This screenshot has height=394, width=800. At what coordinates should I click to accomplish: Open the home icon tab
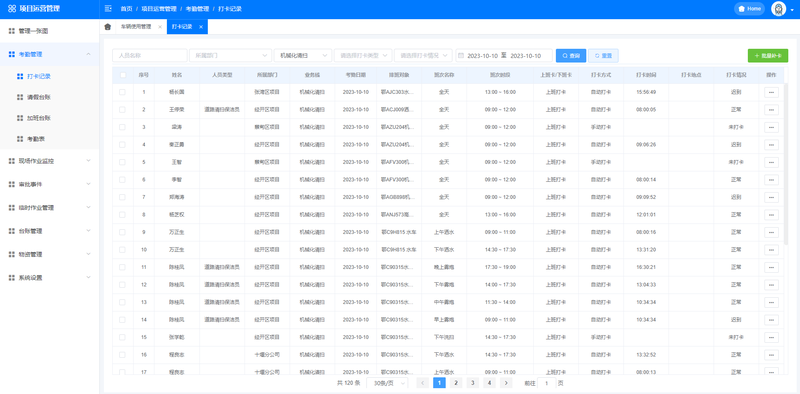click(x=107, y=27)
